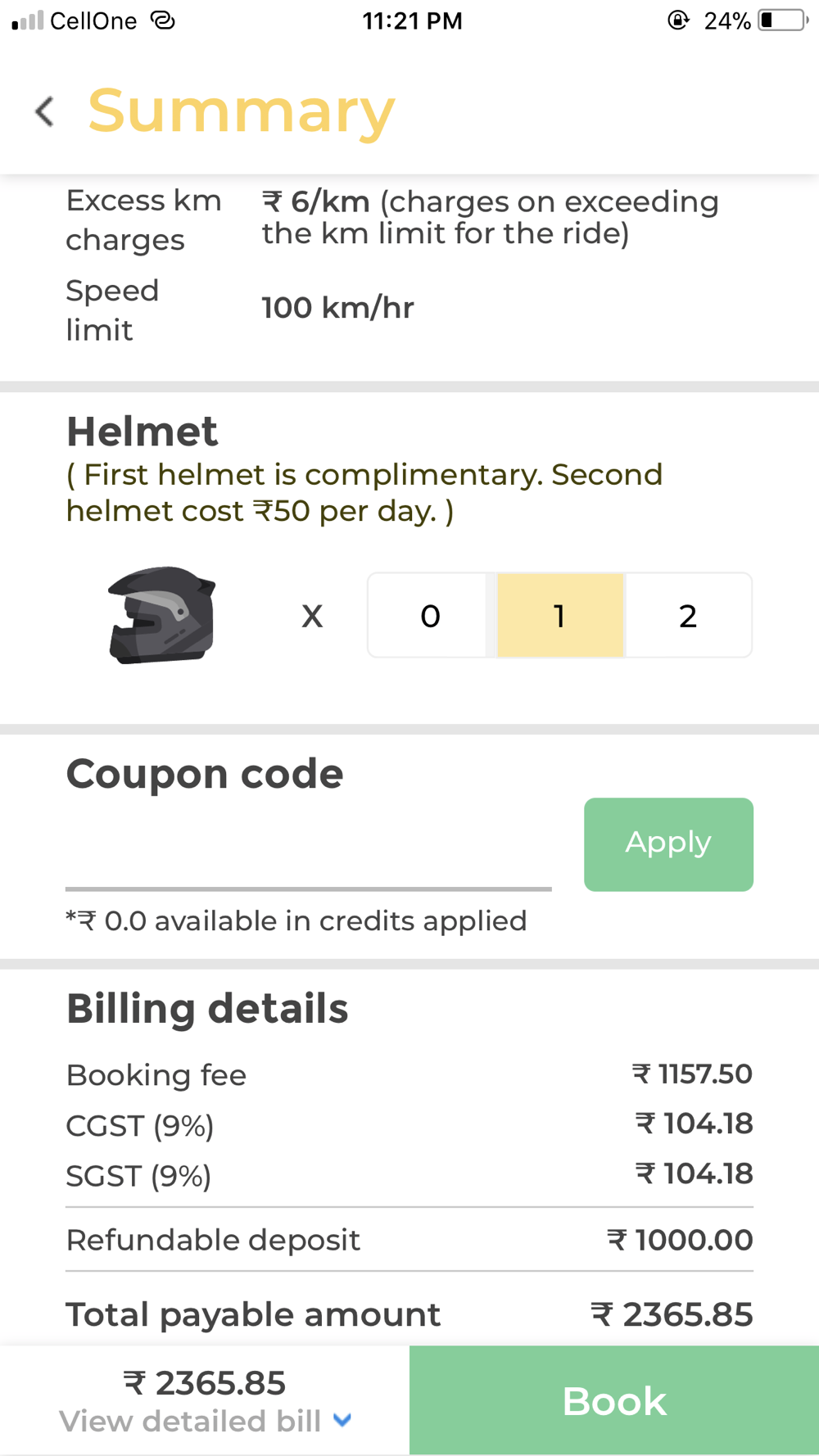The height and width of the screenshot is (1456, 819).
Task: Apply the coupon code
Action: coord(668,844)
